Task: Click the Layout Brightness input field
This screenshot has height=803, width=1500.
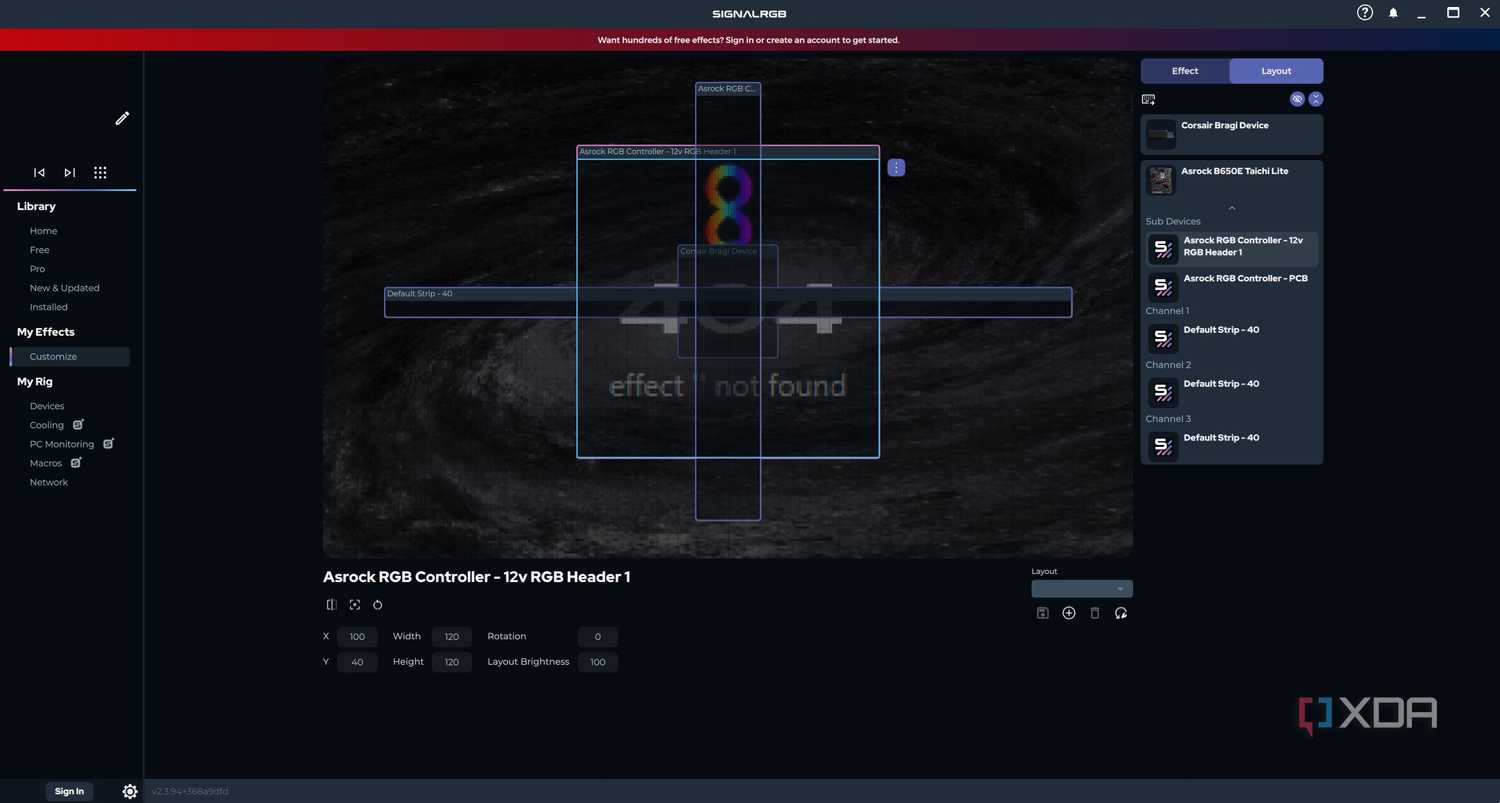Action: point(598,662)
